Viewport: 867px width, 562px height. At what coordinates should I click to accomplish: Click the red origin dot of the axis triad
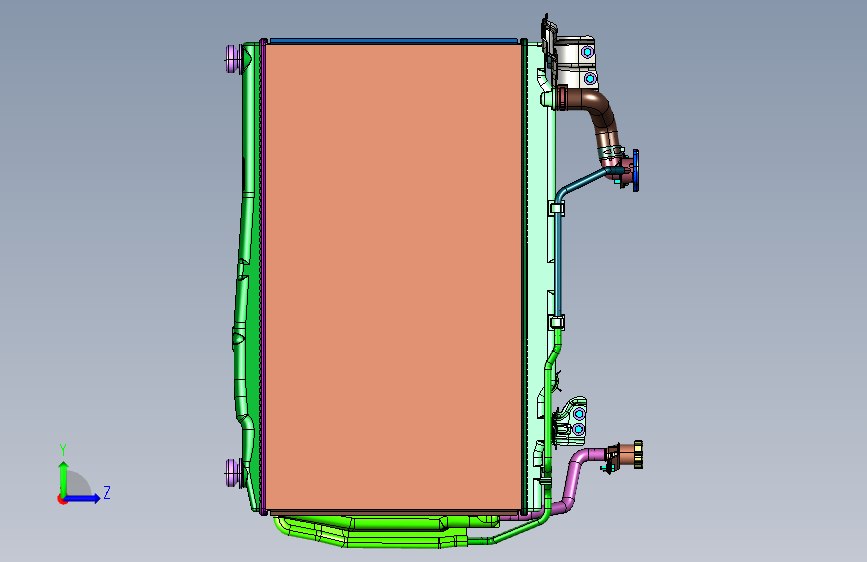[62, 499]
